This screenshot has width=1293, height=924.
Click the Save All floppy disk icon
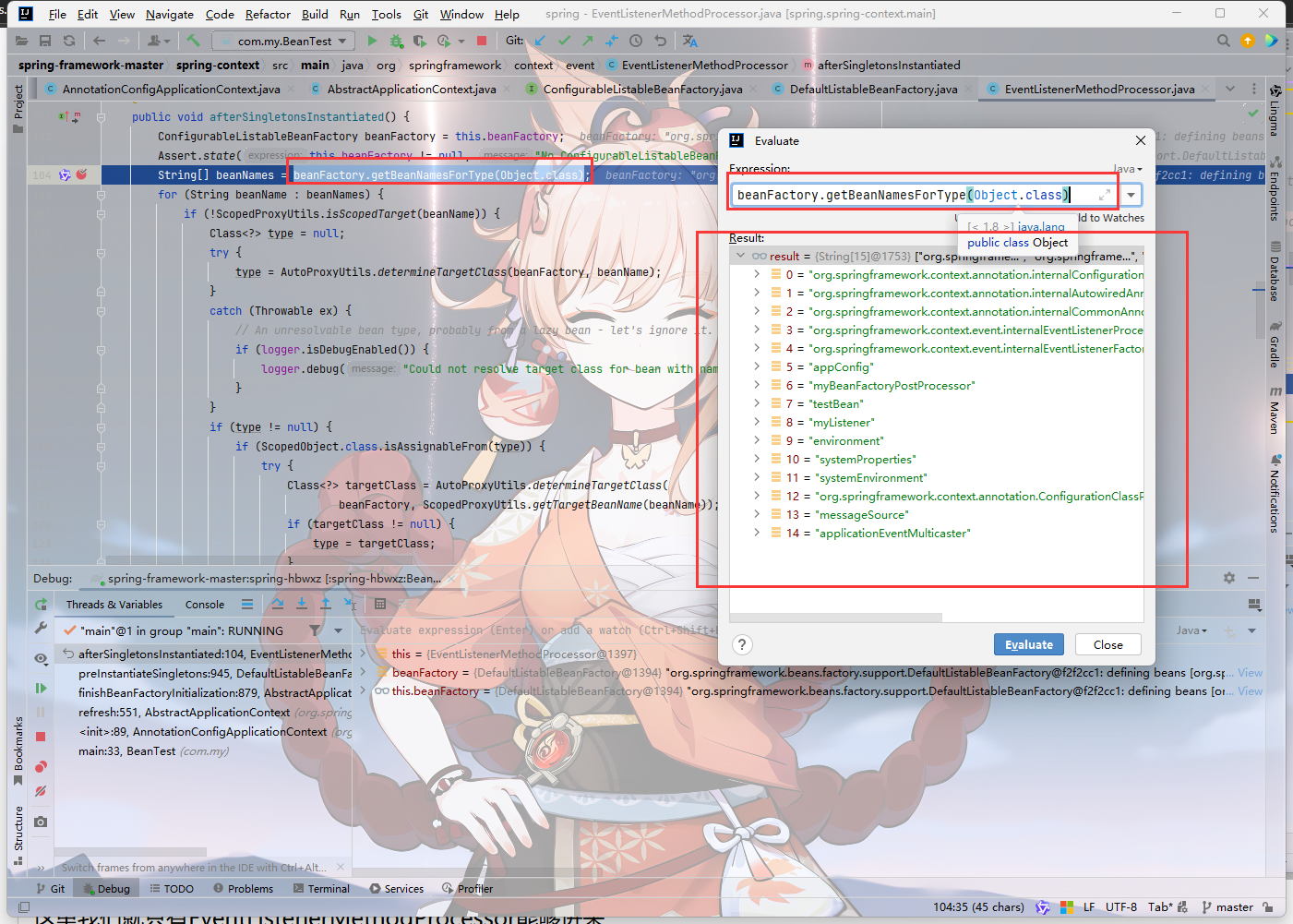coord(45,41)
